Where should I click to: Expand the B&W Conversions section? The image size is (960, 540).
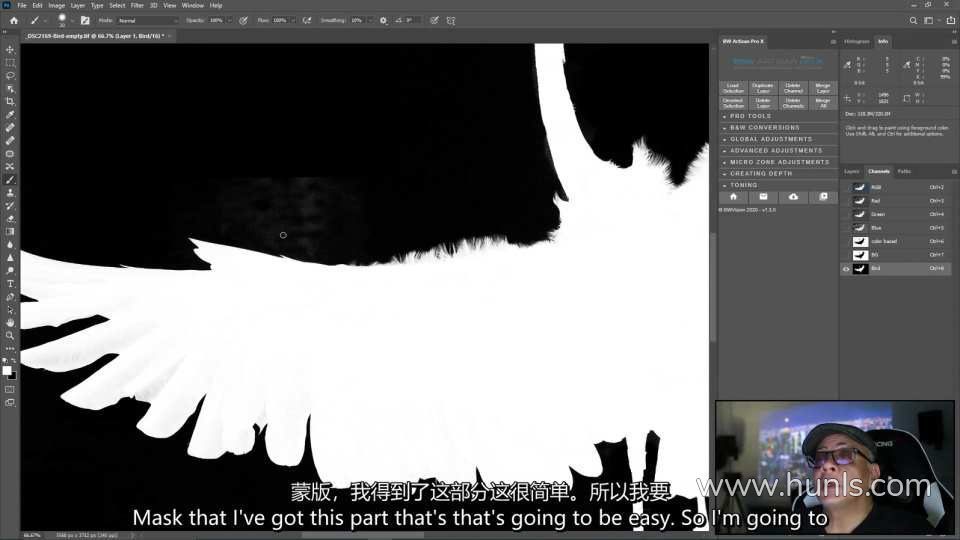point(765,128)
